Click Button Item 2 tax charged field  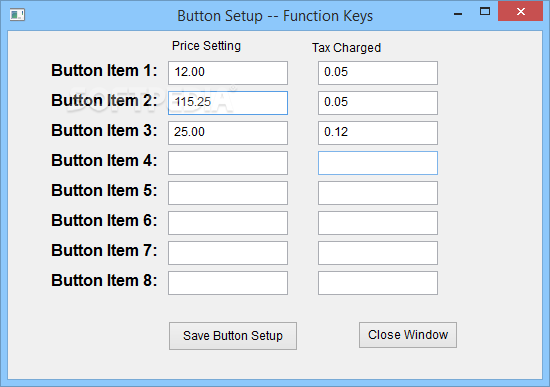(x=378, y=103)
